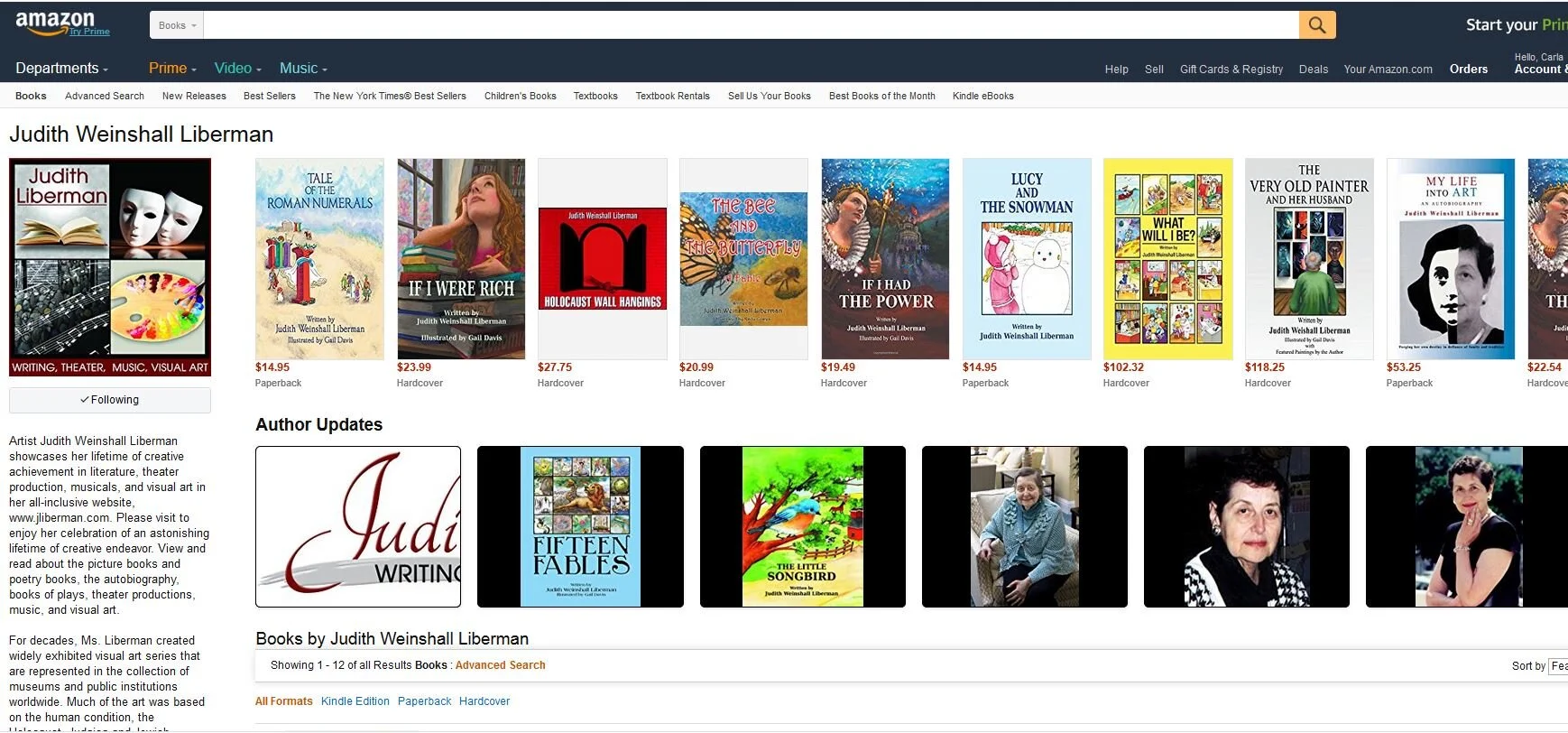
Task: Filter results by Hardcover format
Action: click(484, 701)
